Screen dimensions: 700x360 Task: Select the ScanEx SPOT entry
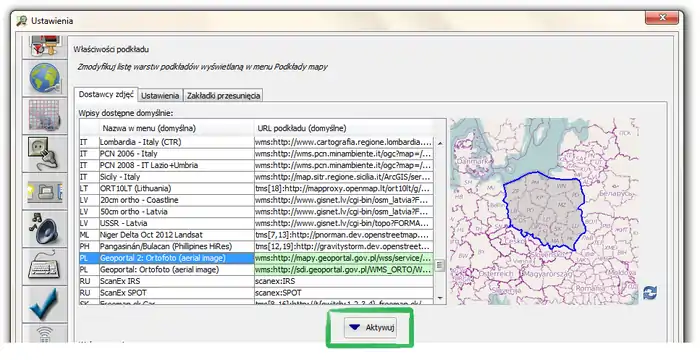tap(256, 293)
